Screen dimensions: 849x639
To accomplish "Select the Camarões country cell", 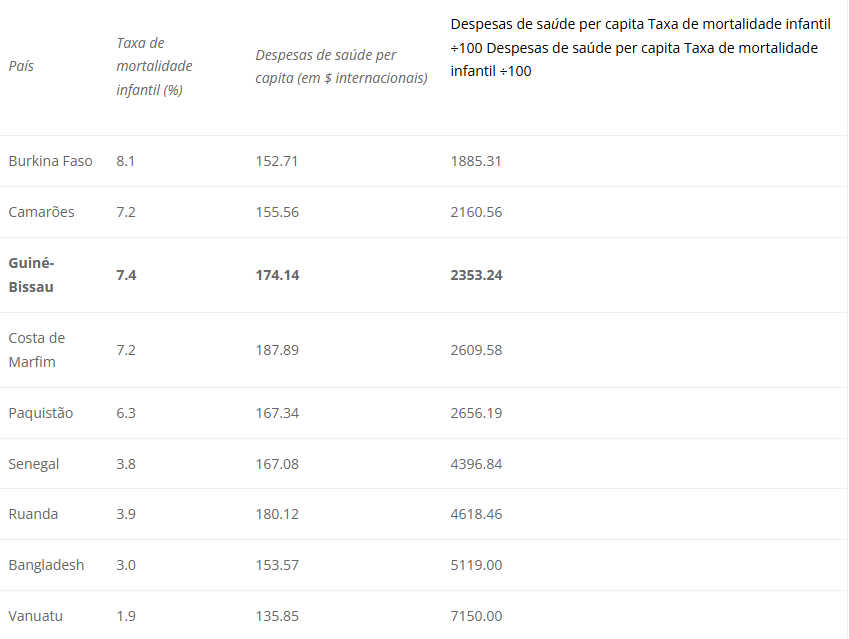I will [41, 212].
